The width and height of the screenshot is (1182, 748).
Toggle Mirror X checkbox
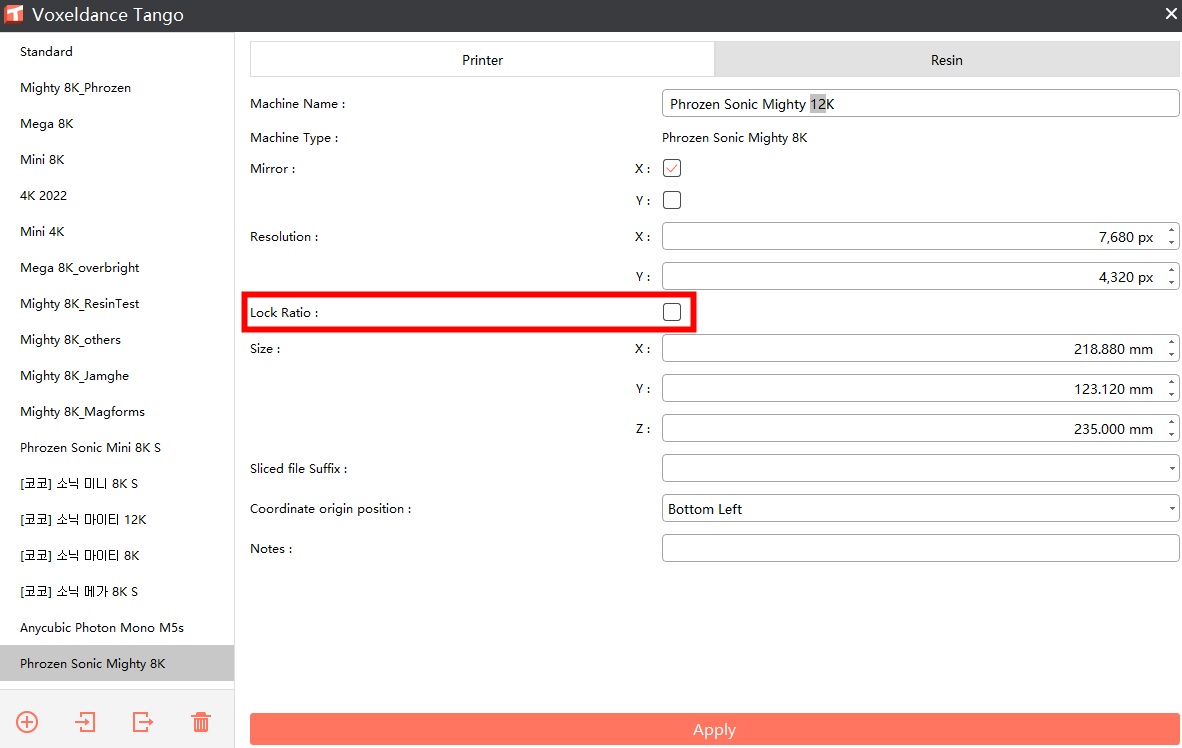click(x=672, y=168)
